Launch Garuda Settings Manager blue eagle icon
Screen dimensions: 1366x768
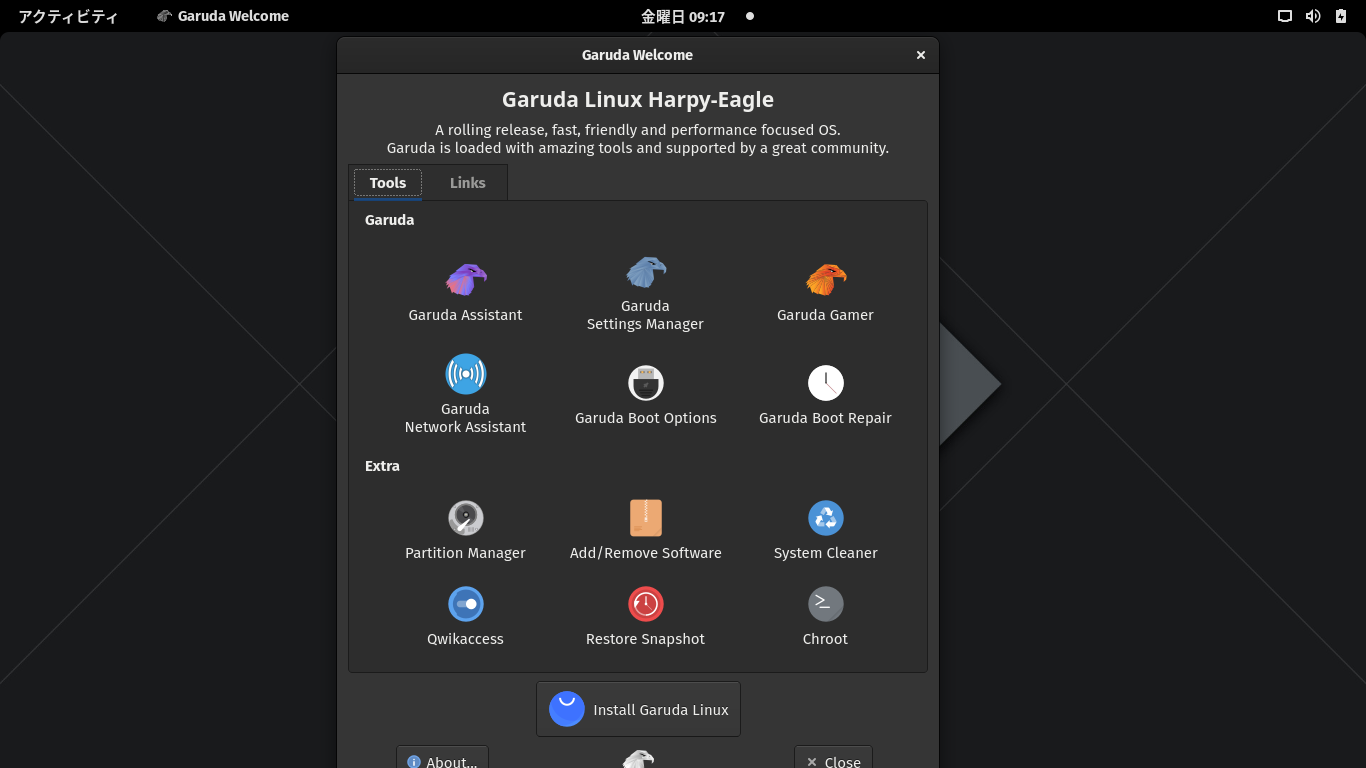pos(646,271)
